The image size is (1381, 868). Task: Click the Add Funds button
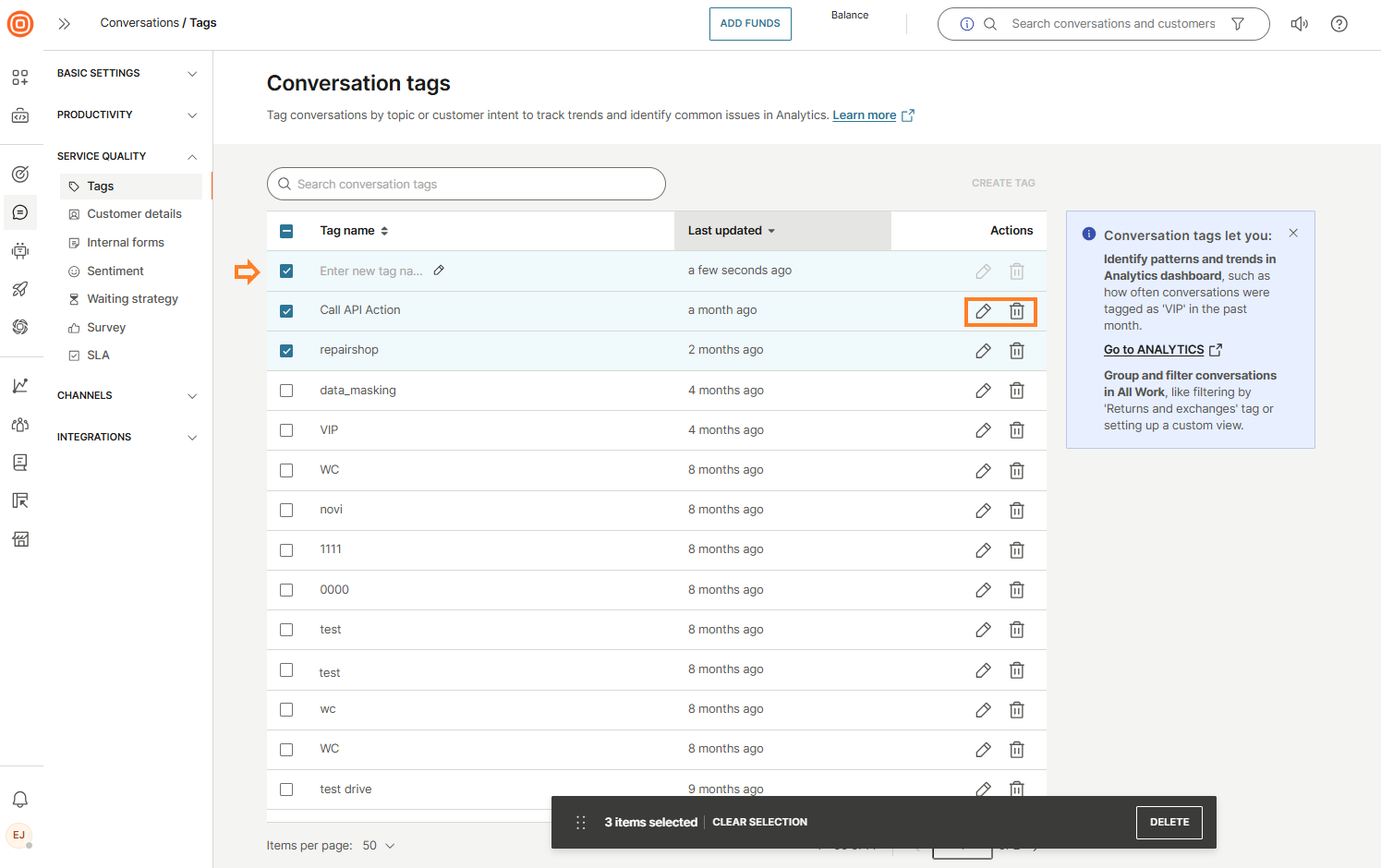click(750, 24)
